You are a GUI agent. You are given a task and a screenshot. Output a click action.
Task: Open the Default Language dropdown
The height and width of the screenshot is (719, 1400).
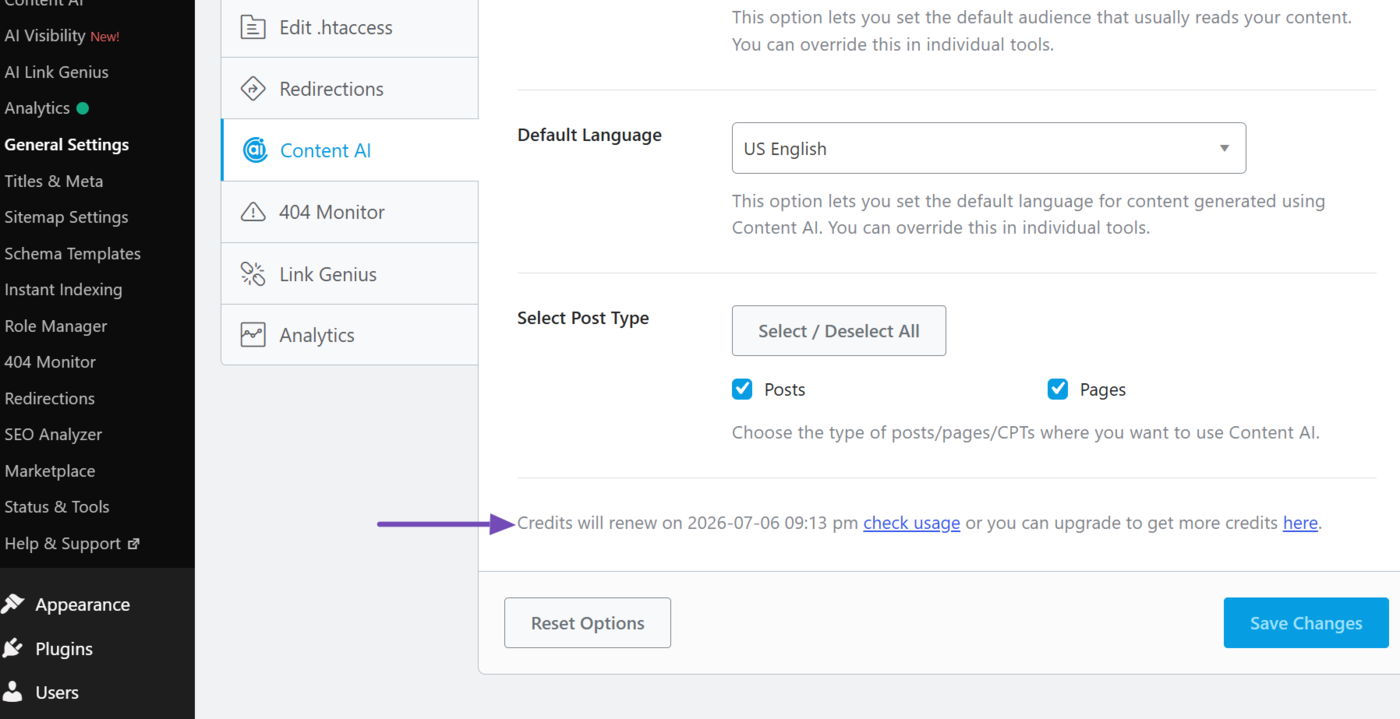[989, 148]
